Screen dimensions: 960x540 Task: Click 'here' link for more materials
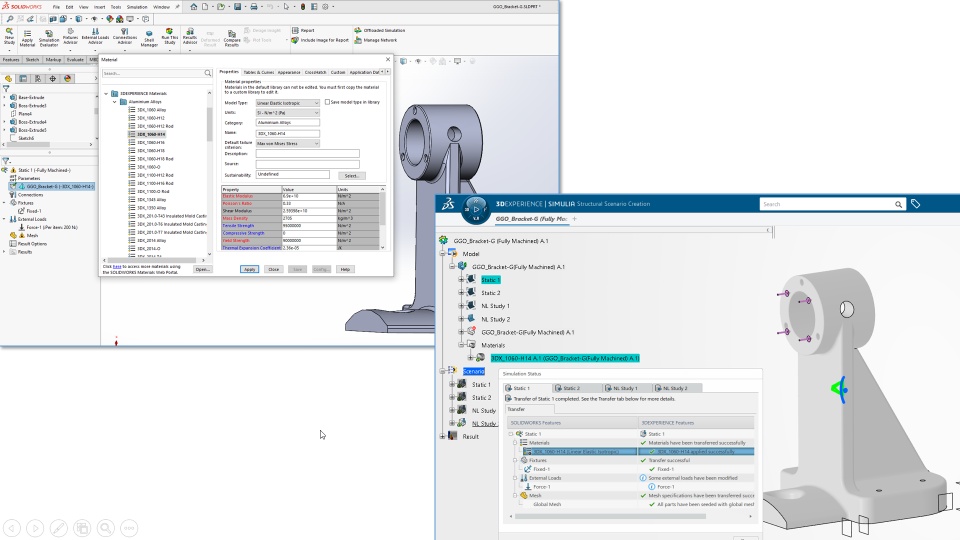(117, 267)
